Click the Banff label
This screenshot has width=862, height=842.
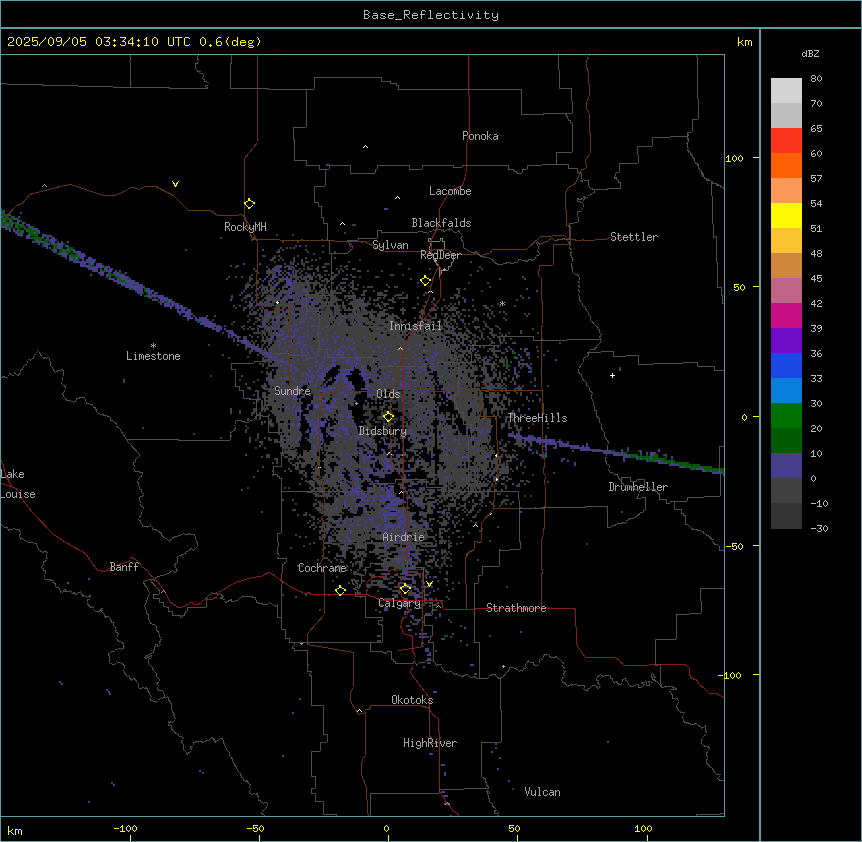[x=124, y=567]
